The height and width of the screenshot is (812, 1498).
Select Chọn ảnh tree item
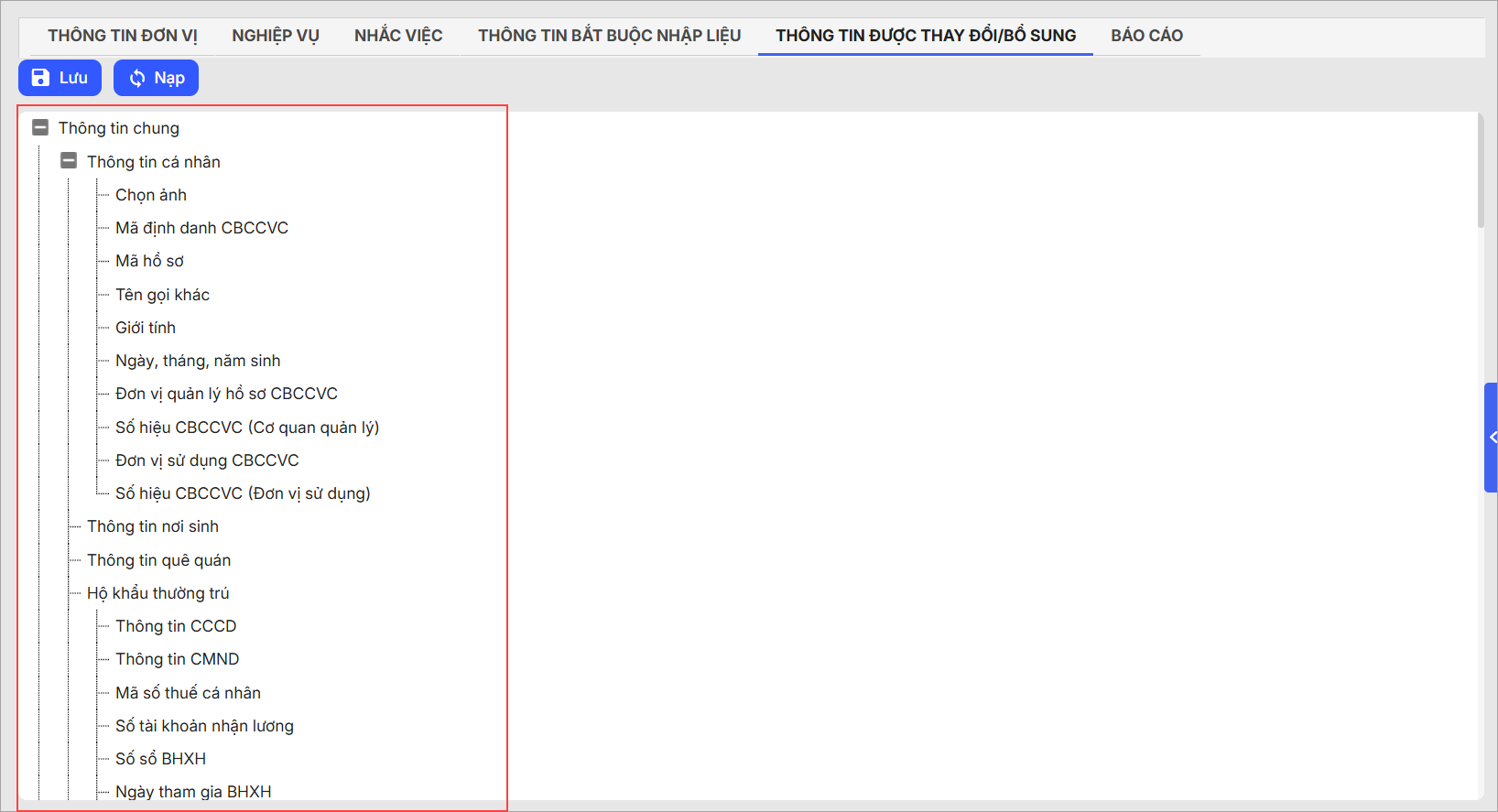point(151,195)
